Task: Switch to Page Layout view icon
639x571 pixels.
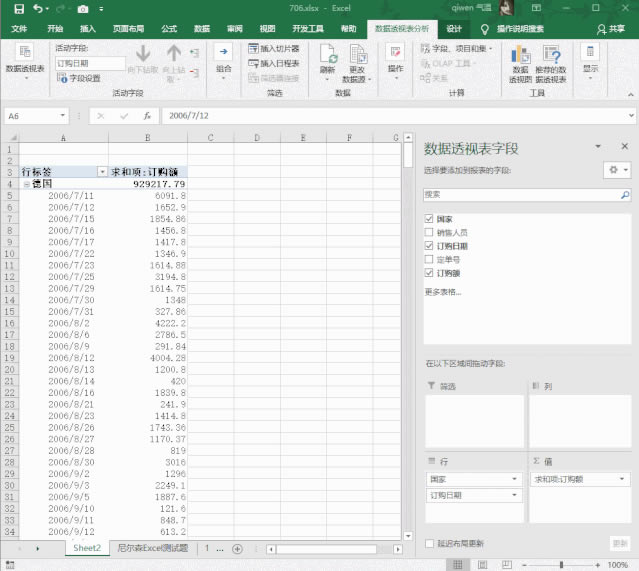Action: [x=483, y=565]
